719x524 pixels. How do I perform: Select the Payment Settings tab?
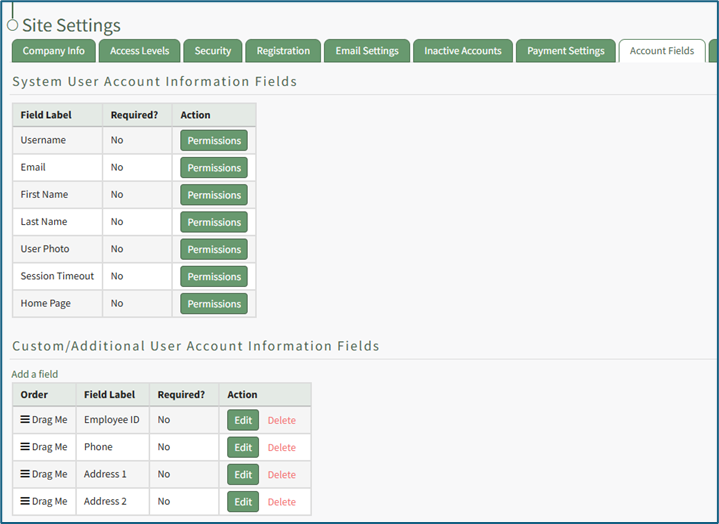click(565, 51)
